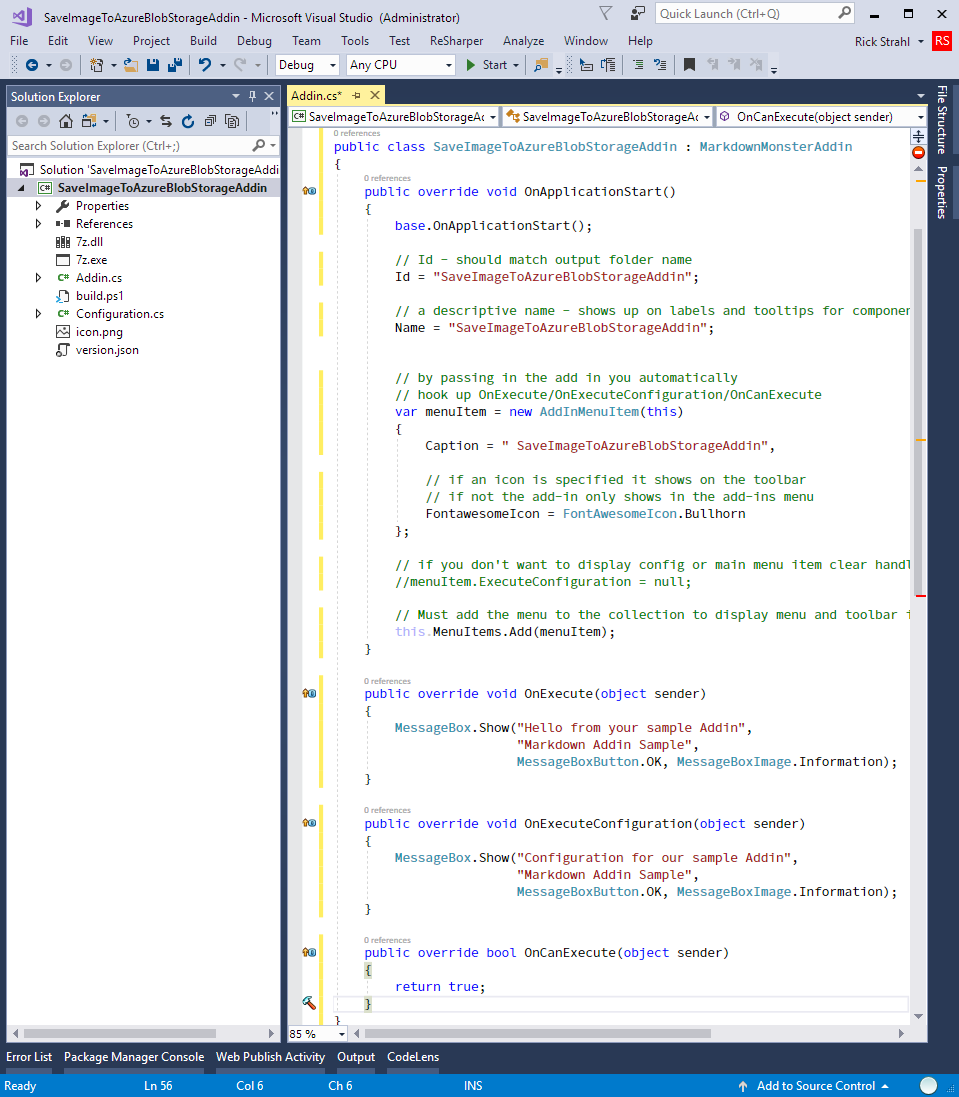The width and height of the screenshot is (959, 1097).
Task: Close the Addin.cs tab
Action: (375, 95)
